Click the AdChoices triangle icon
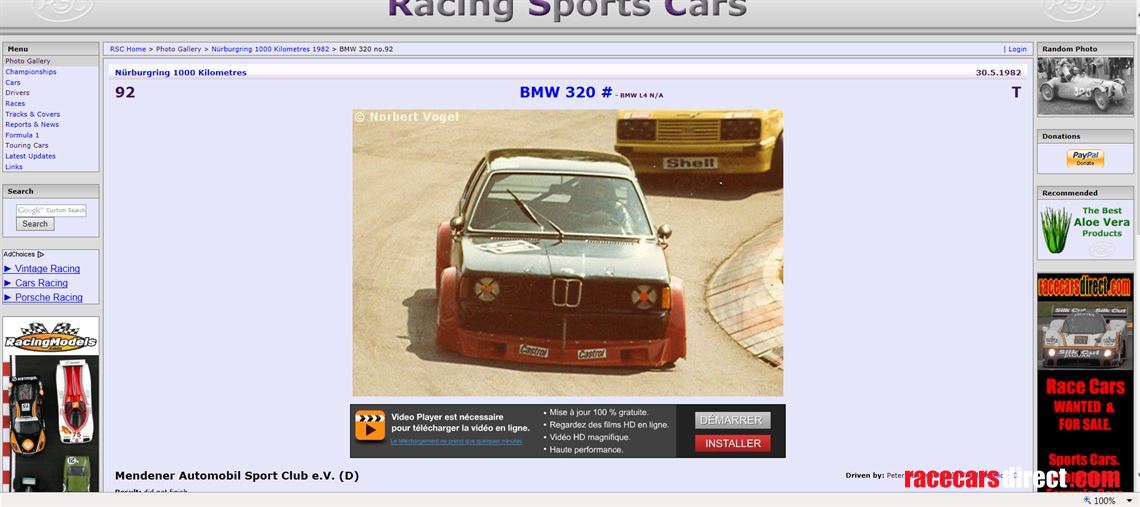Viewport: 1140px width, 507px height. (x=41, y=254)
